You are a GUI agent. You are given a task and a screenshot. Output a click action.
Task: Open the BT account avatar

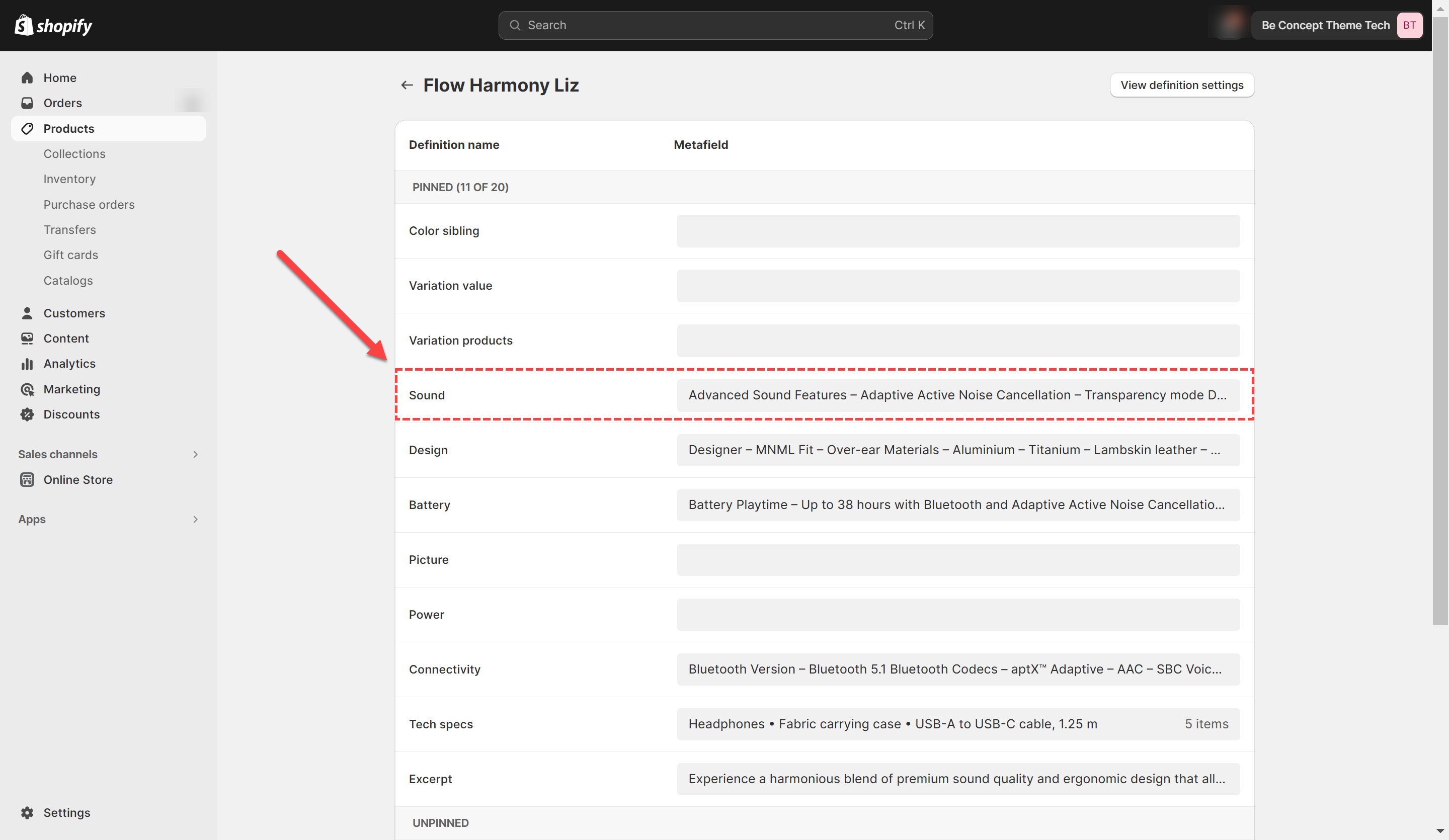point(1409,25)
